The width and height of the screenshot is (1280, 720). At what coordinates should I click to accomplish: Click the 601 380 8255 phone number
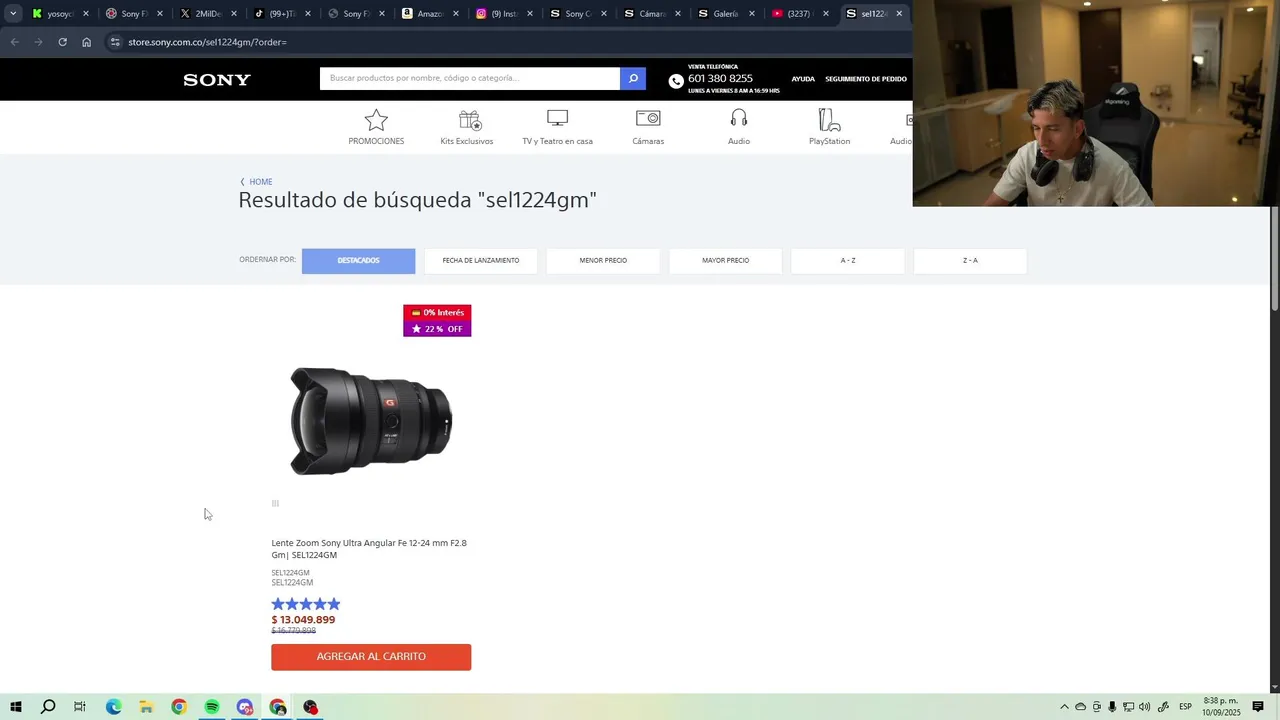pyautogui.click(x=720, y=79)
